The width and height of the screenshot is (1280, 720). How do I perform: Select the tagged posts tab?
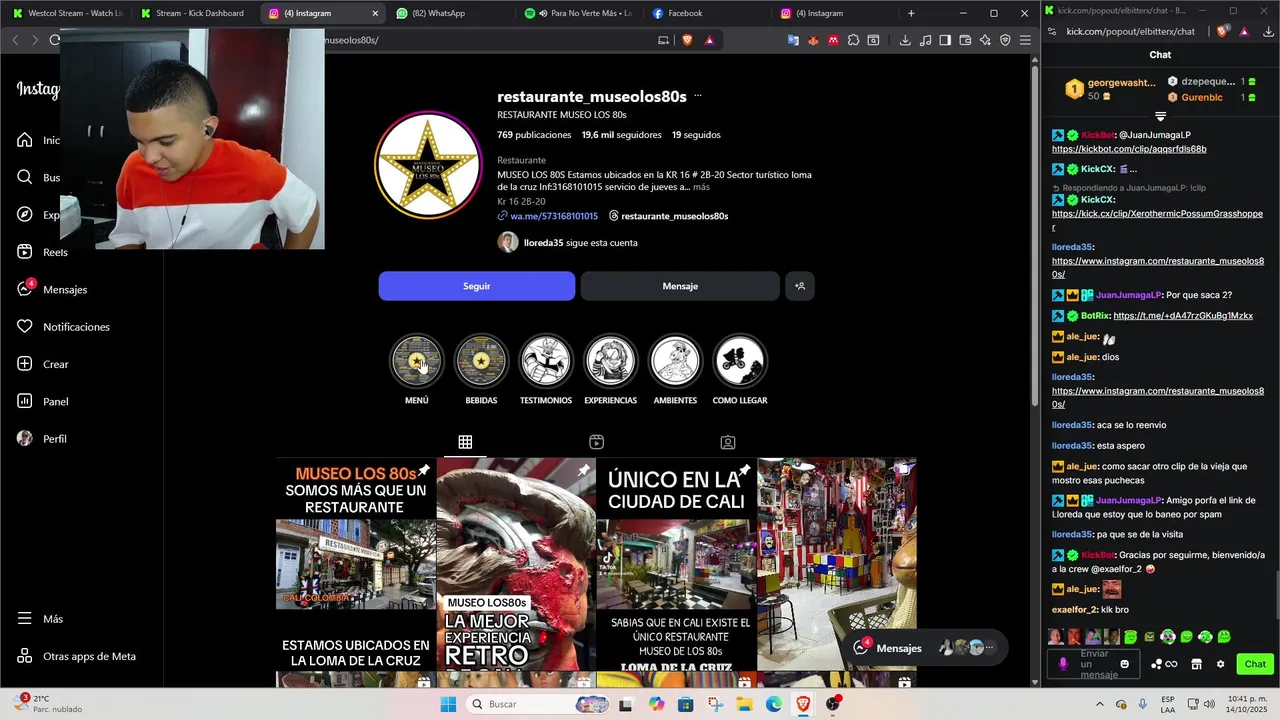pos(728,442)
